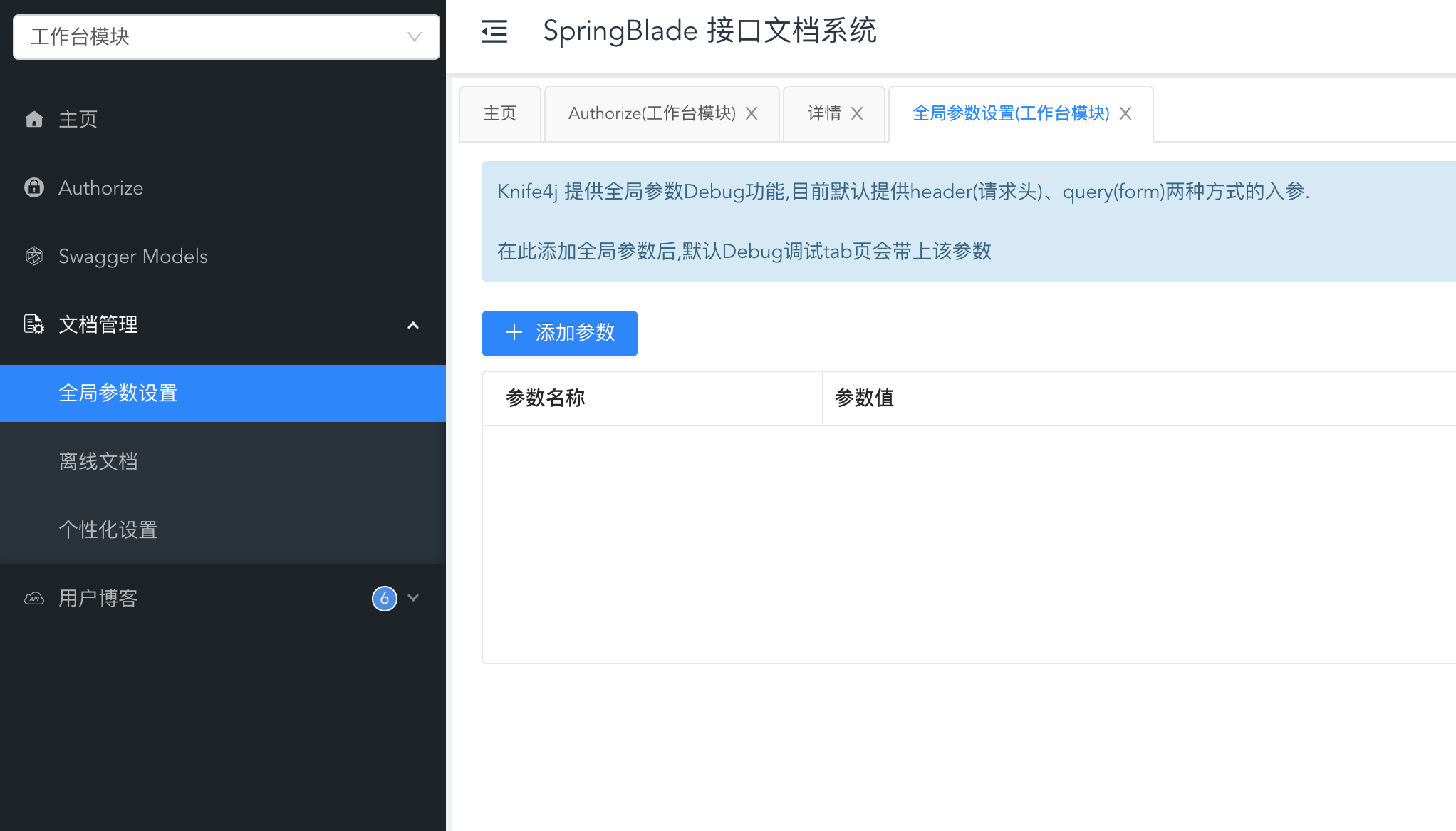Collapse the sidebar with the menu-fold icon
Image resolution: width=1456 pixels, height=831 pixels.
494,31
